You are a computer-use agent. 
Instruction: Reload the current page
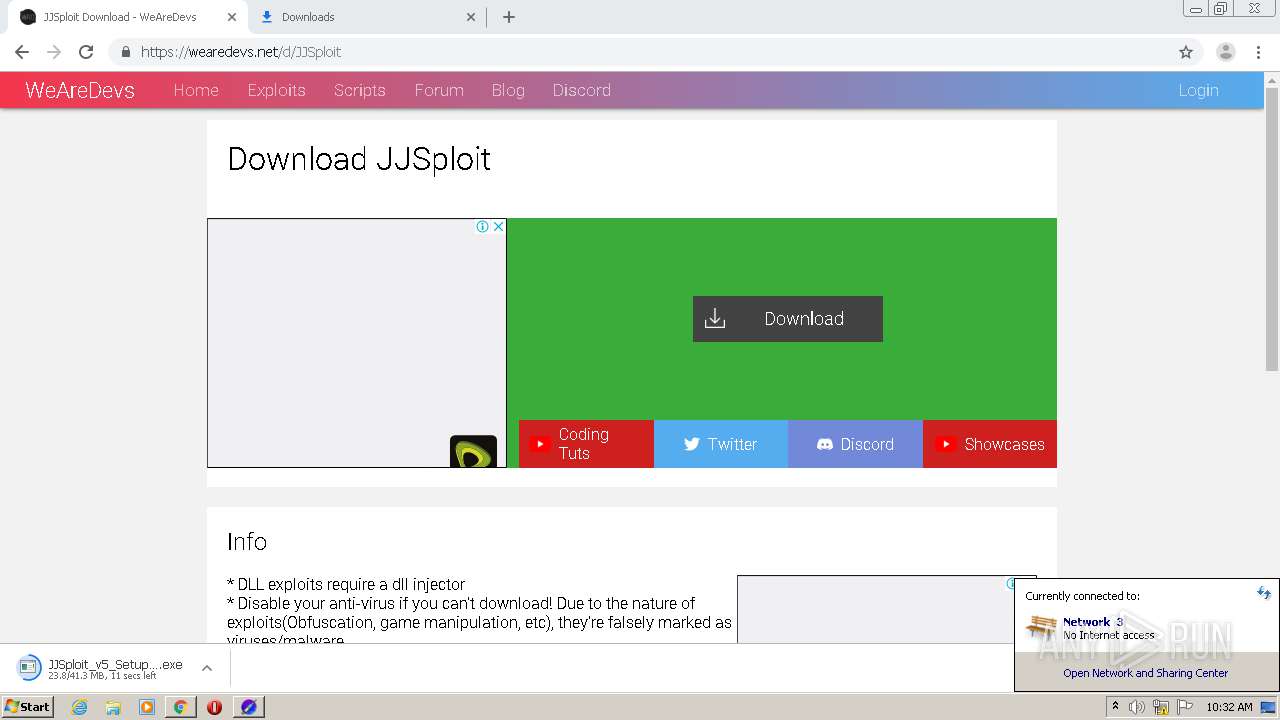(86, 52)
